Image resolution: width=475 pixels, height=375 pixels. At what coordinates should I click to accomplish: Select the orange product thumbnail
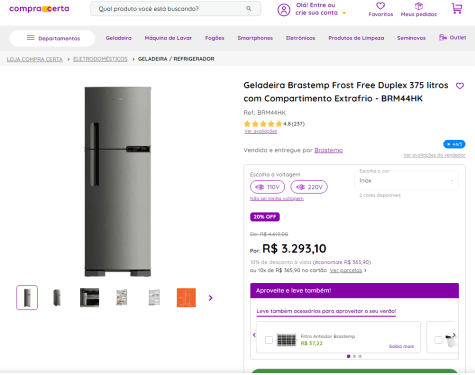point(186,297)
